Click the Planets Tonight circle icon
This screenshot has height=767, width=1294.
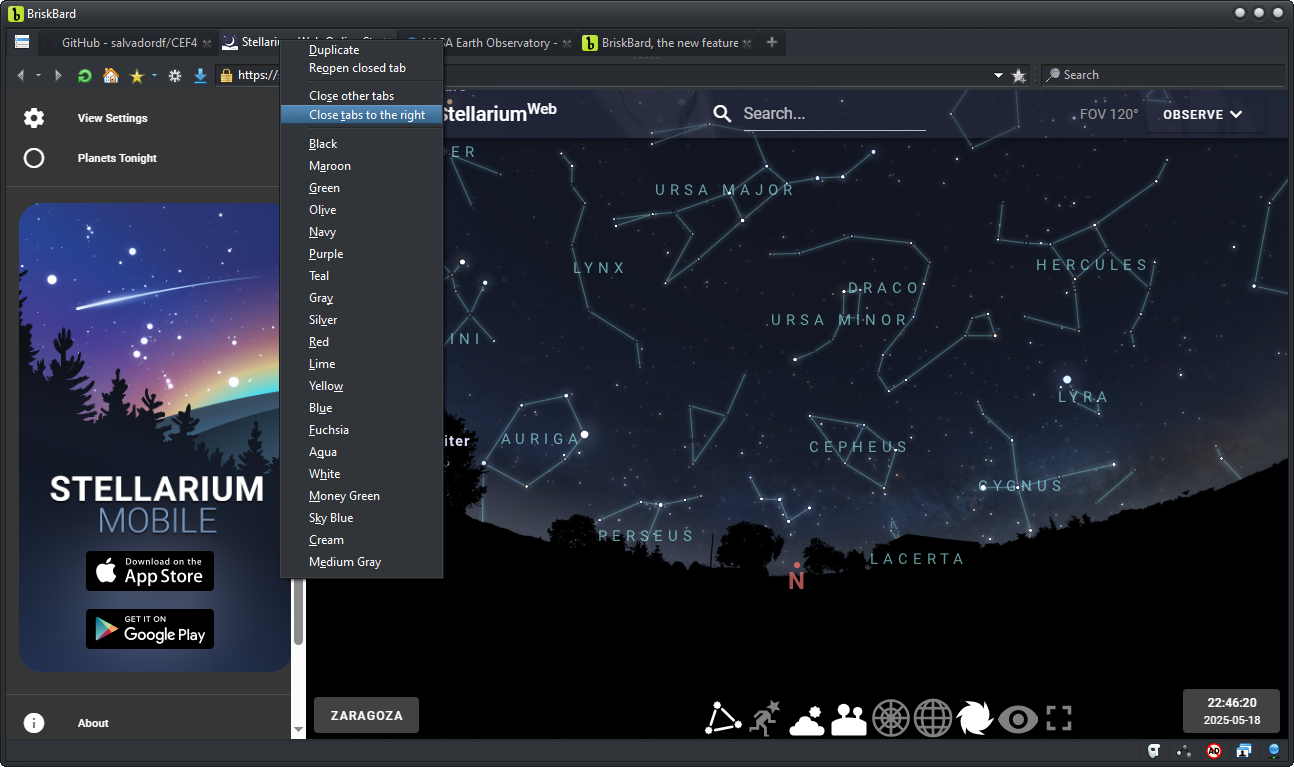click(34, 158)
